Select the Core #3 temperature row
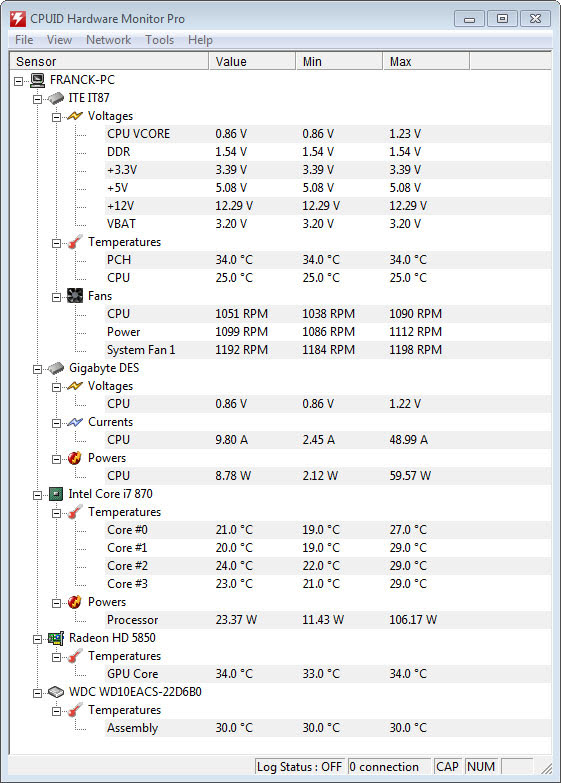 click(x=328, y=584)
